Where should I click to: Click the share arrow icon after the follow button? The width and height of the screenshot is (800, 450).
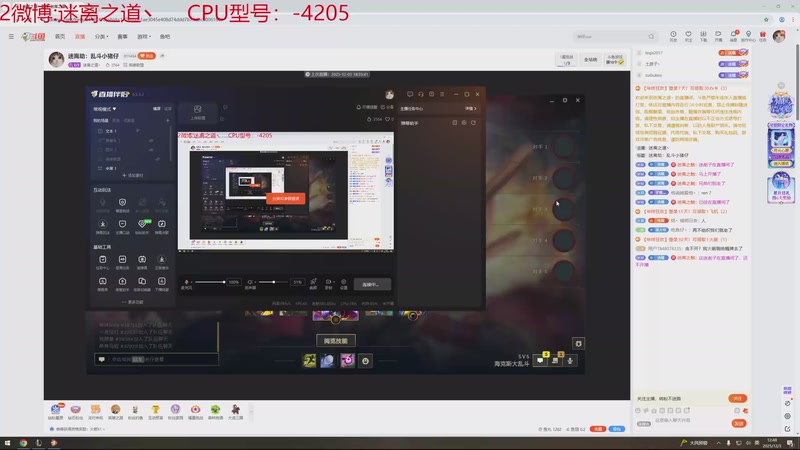[x=162, y=56]
